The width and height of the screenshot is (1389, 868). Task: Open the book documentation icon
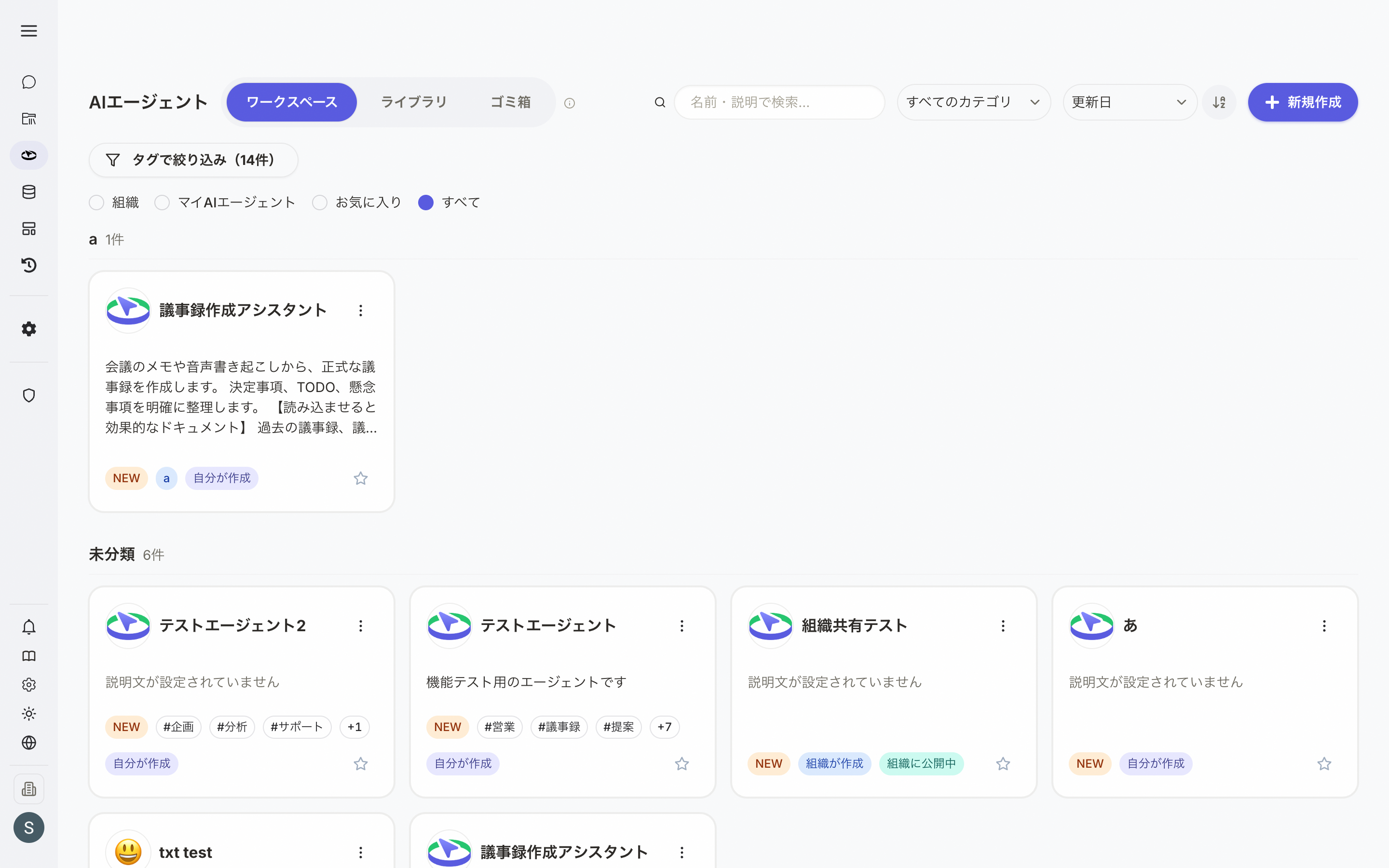coord(29,656)
